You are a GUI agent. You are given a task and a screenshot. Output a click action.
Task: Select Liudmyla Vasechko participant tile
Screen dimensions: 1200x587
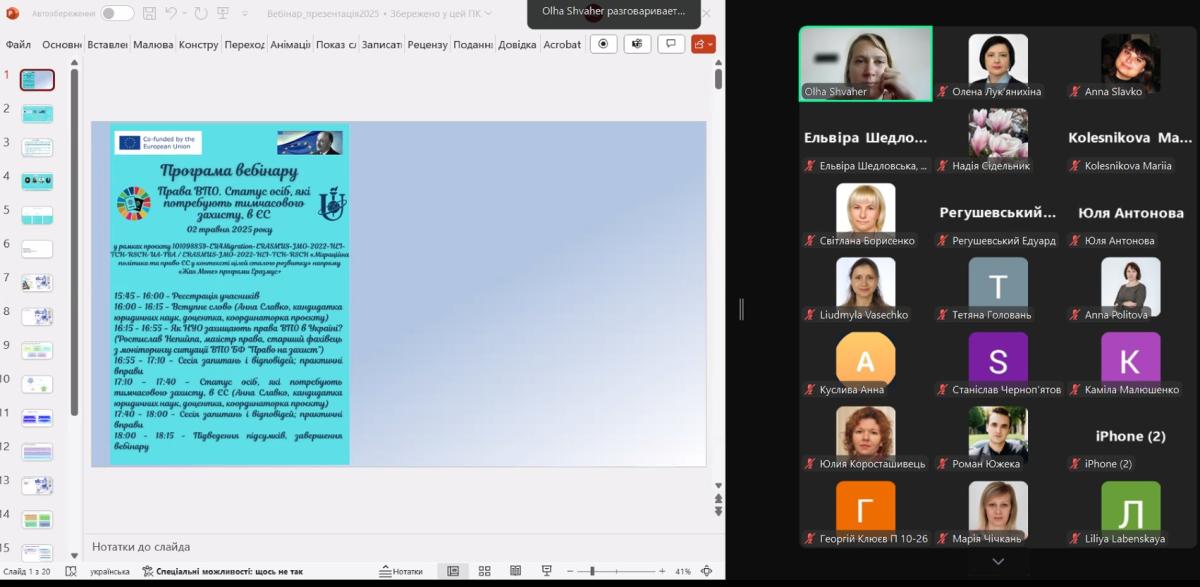coord(866,287)
